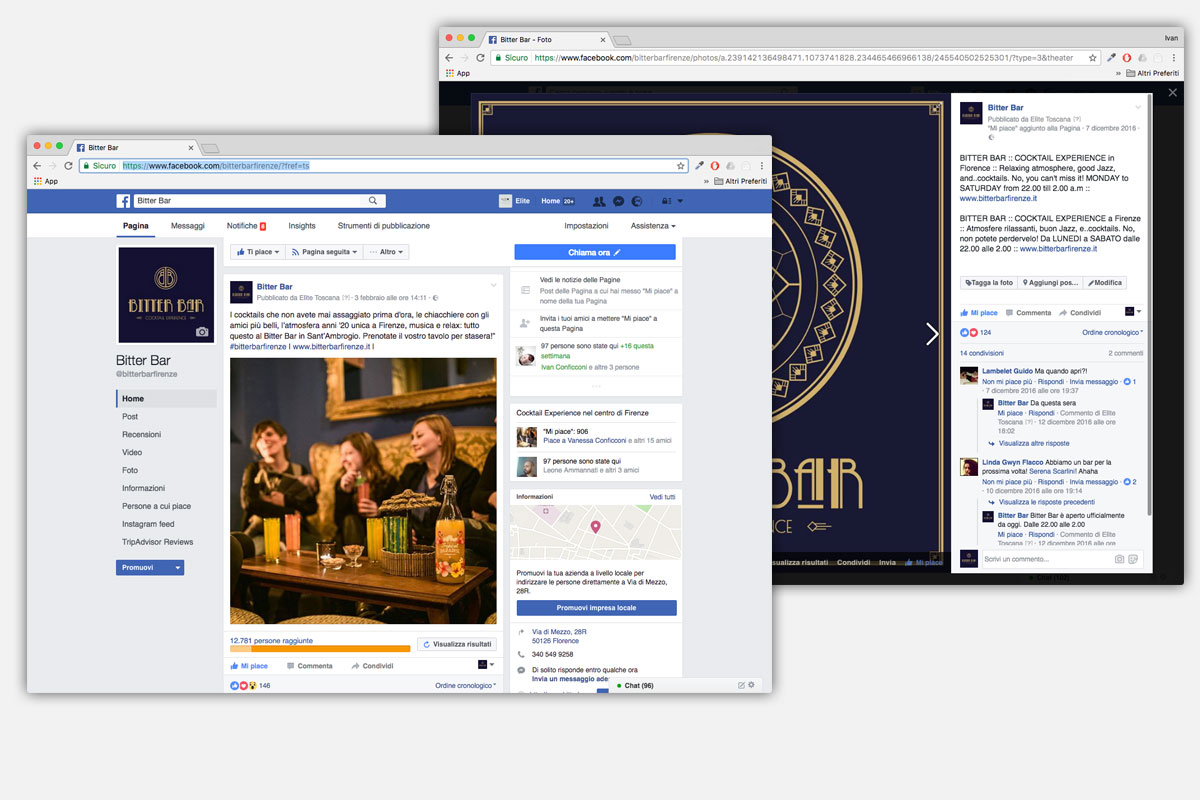This screenshot has width=1200, height=800.
Task: Click Condividi under the front post
Action: point(371,665)
